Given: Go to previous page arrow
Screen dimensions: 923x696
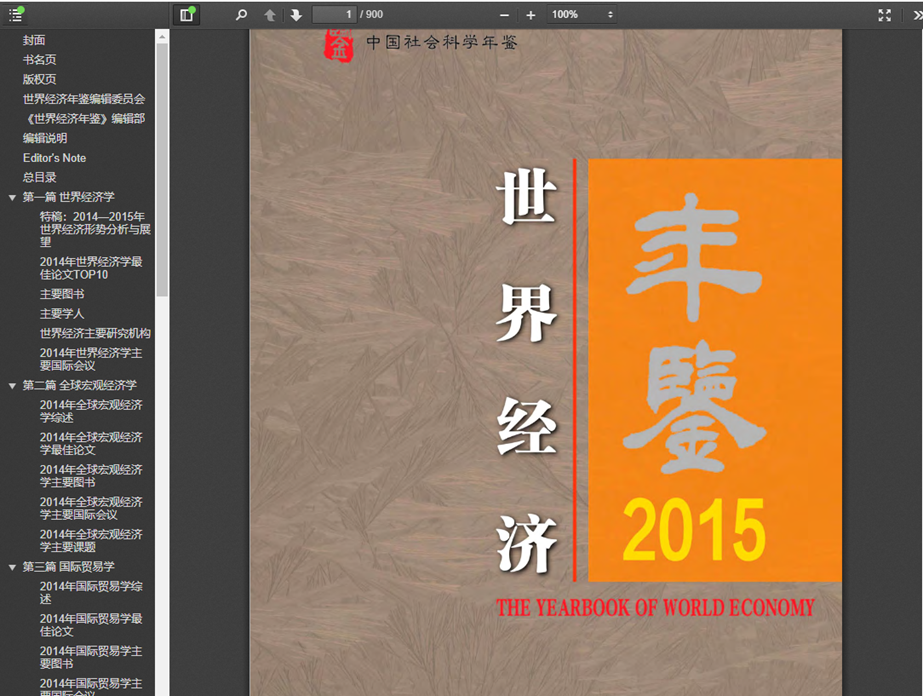Looking at the screenshot, I should [270, 15].
